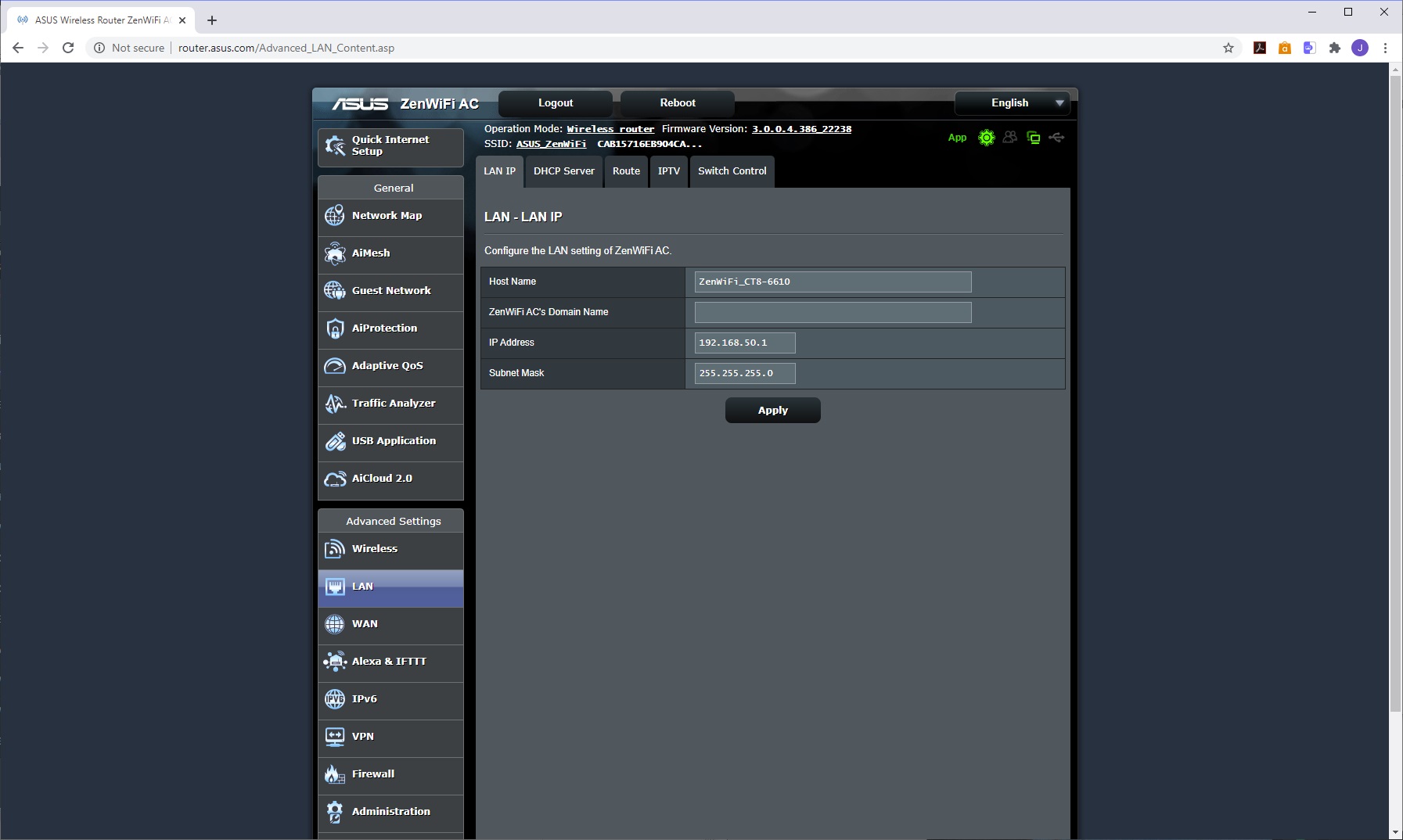
Task: Open the Wireless router operation mode link
Action: 610,129
